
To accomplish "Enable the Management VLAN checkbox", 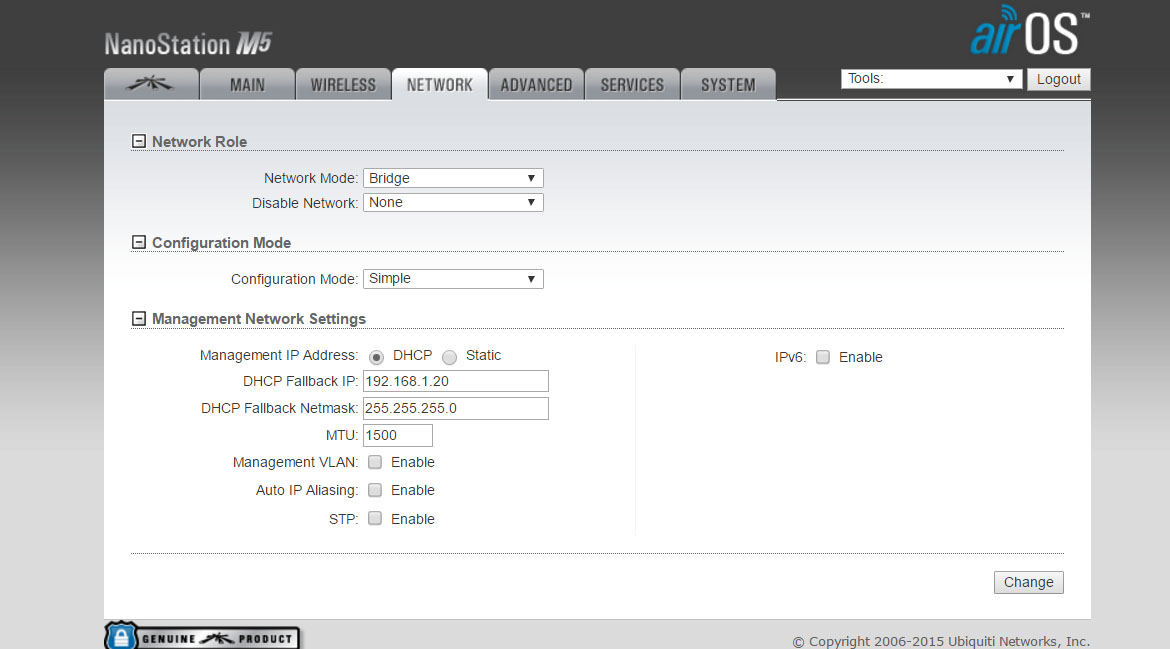I will pos(375,462).
